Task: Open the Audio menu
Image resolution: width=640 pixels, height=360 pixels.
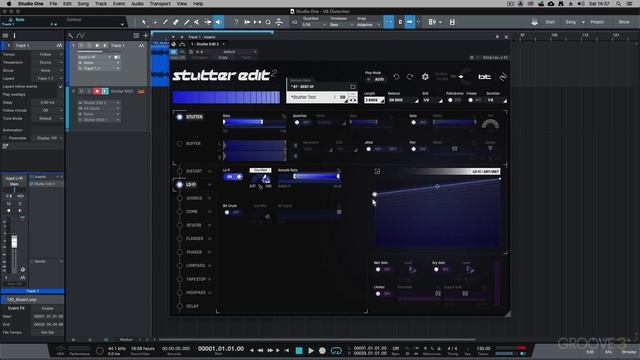Action: [x=137, y=4]
